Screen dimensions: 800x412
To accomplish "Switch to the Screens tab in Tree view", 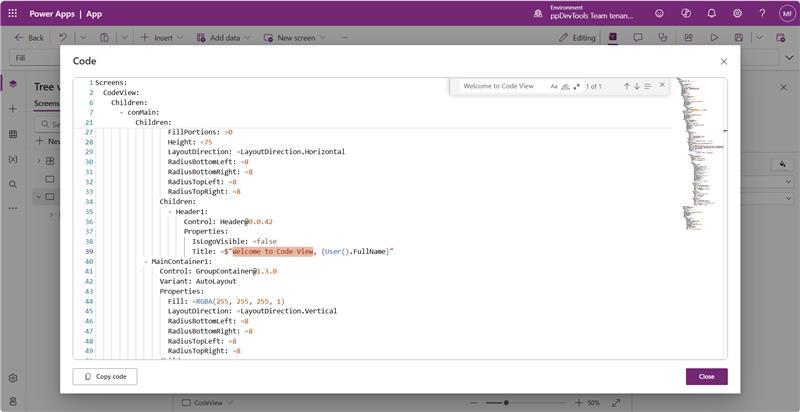I will (46, 104).
